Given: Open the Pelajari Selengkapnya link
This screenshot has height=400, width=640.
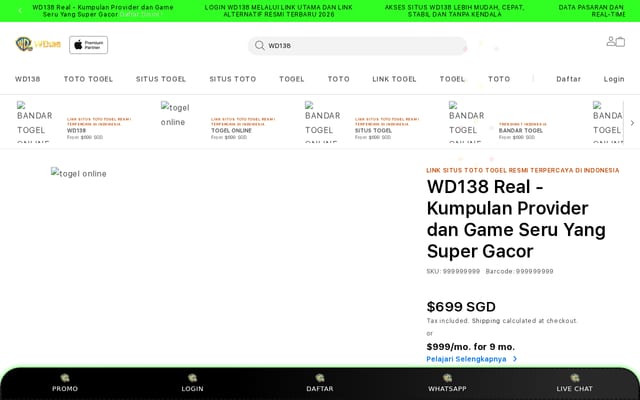Looking at the screenshot, I should coord(466,359).
